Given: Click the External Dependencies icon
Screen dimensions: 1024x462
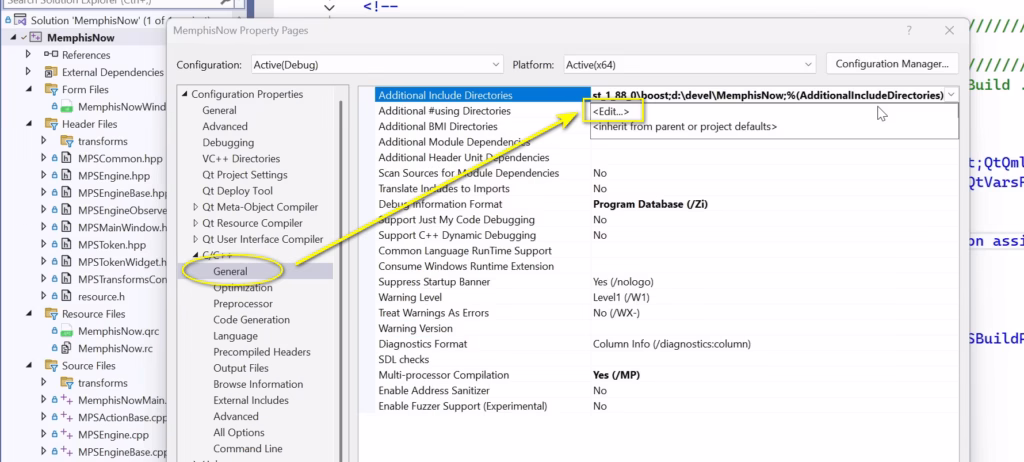Looking at the screenshot, I should point(51,72).
